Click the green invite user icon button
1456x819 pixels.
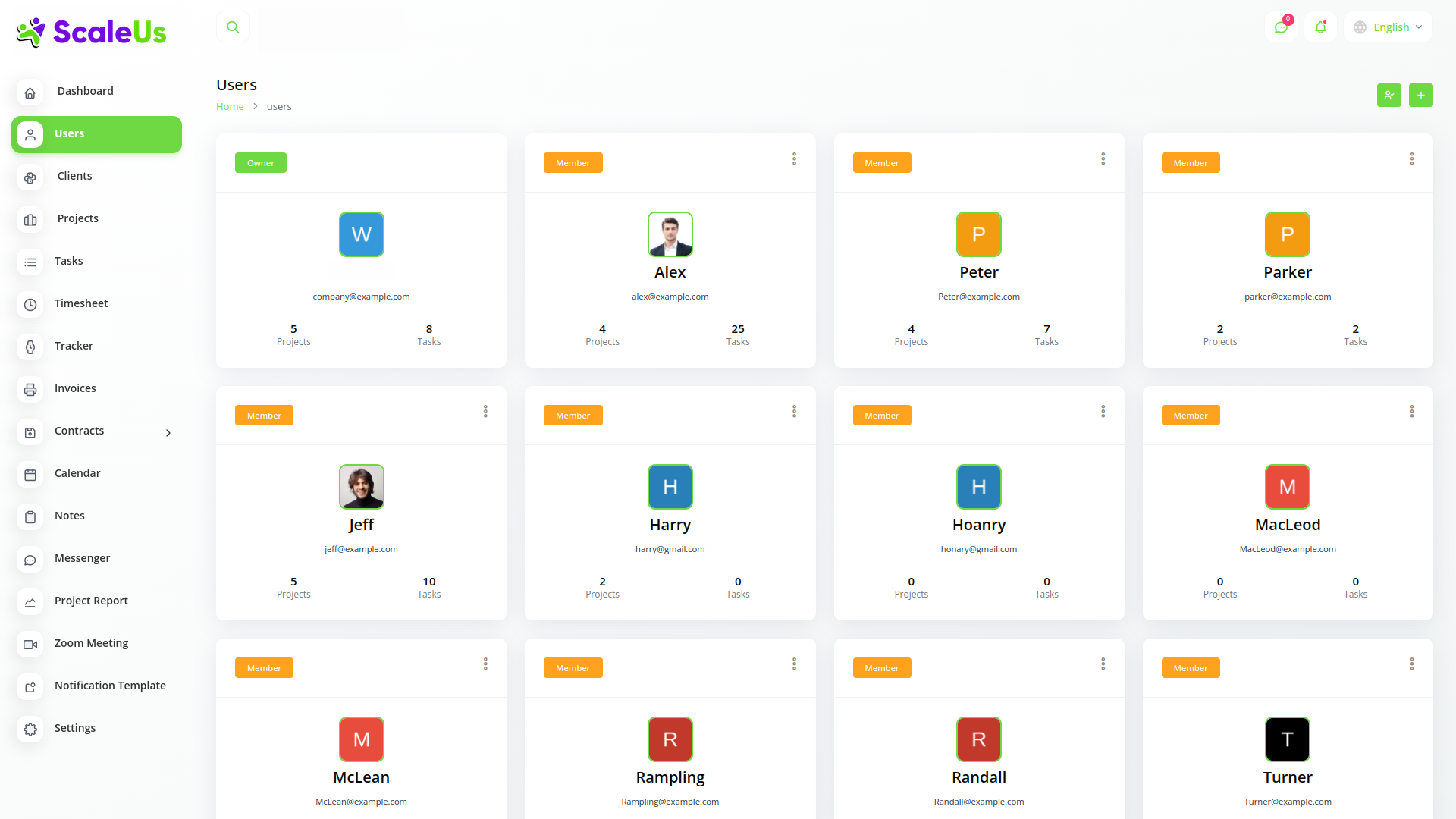tap(1389, 96)
